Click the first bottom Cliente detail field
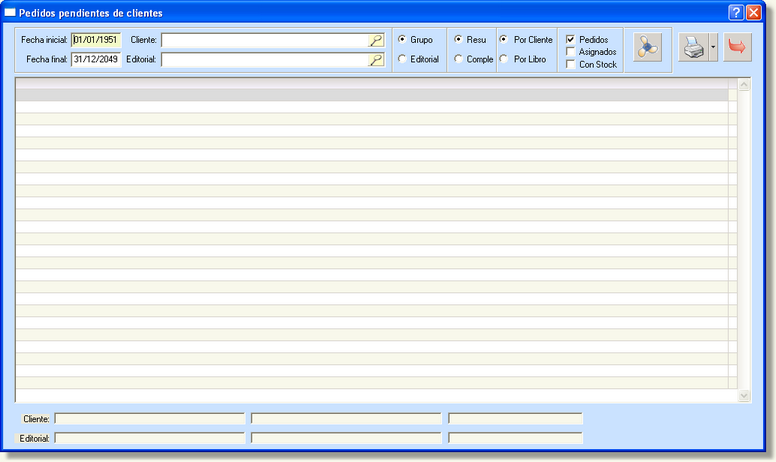This screenshot has width=776, height=462. (x=149, y=419)
